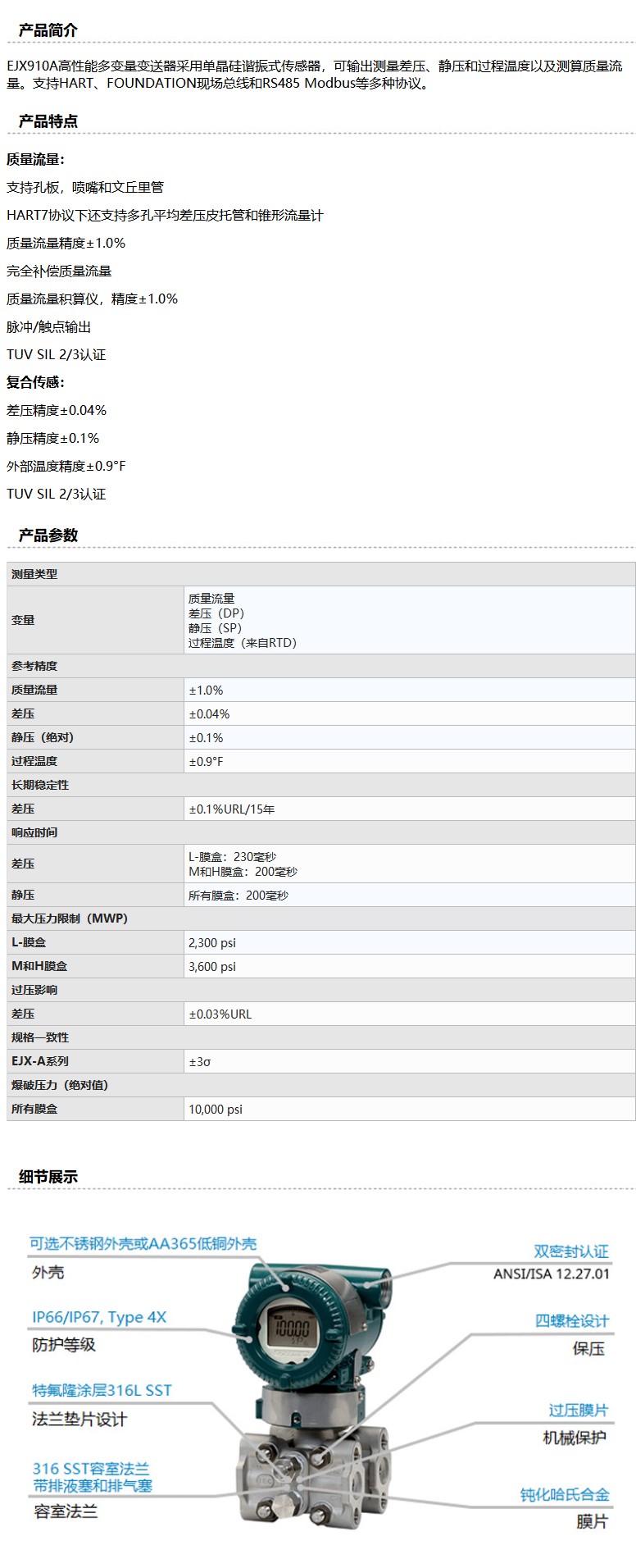Click the 钝化哈氏合金 callout
This screenshot has height=1568, width=636.
[x=565, y=1494]
